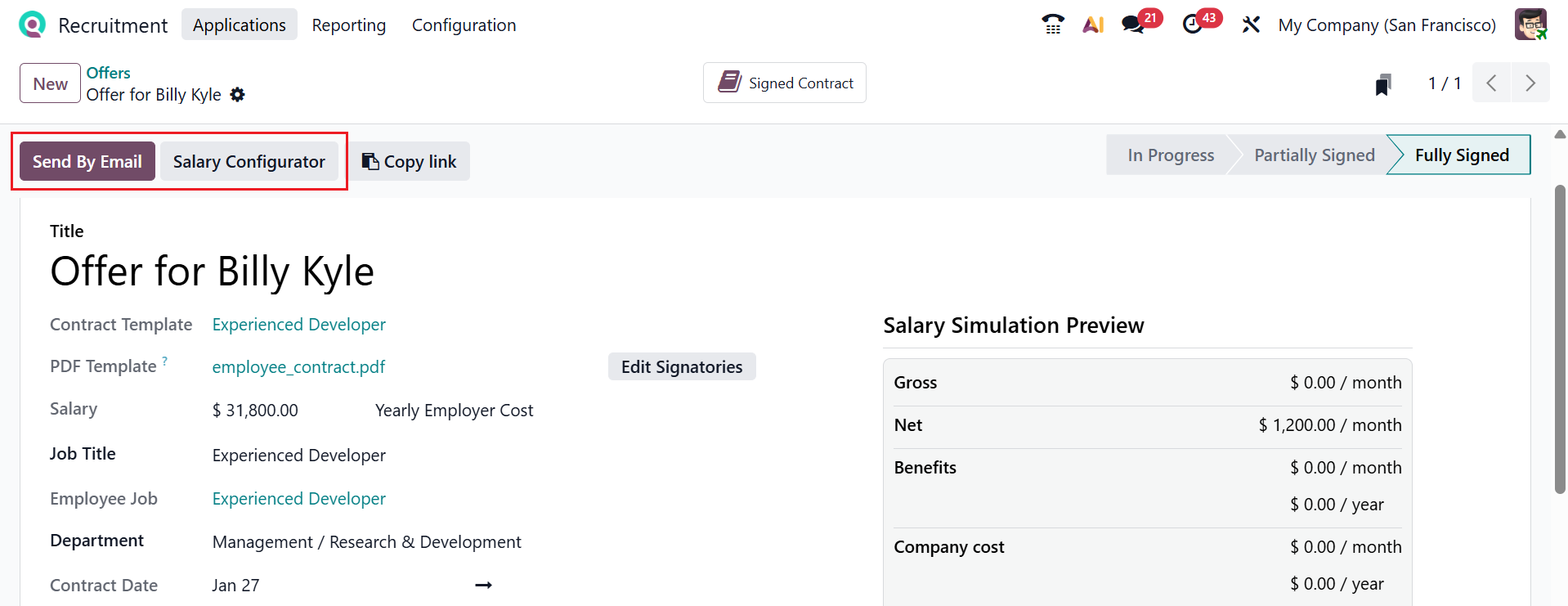
Task: Open the gear actions menu for offer
Action: tap(238, 95)
